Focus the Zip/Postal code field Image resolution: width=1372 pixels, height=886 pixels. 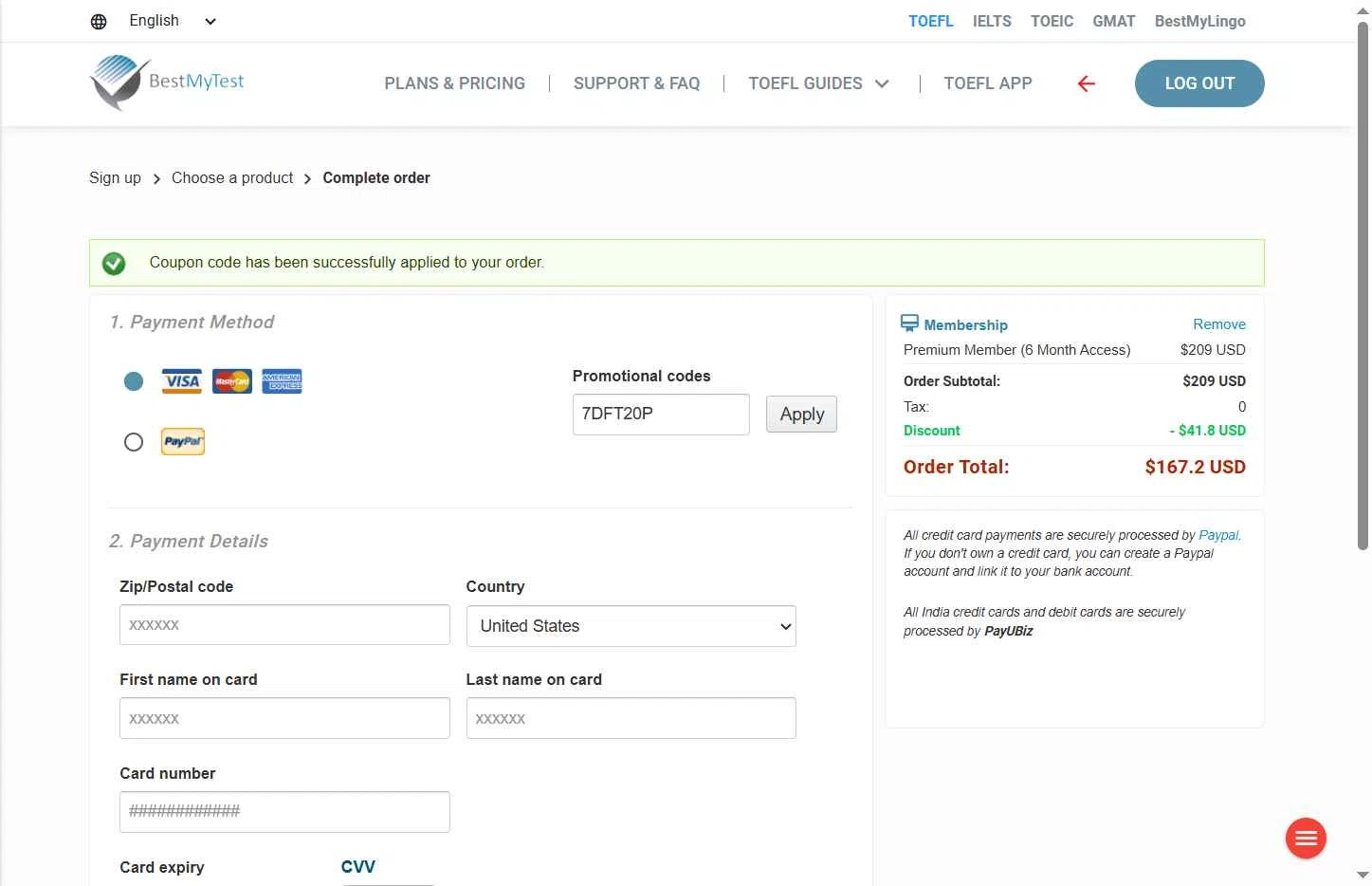(284, 625)
